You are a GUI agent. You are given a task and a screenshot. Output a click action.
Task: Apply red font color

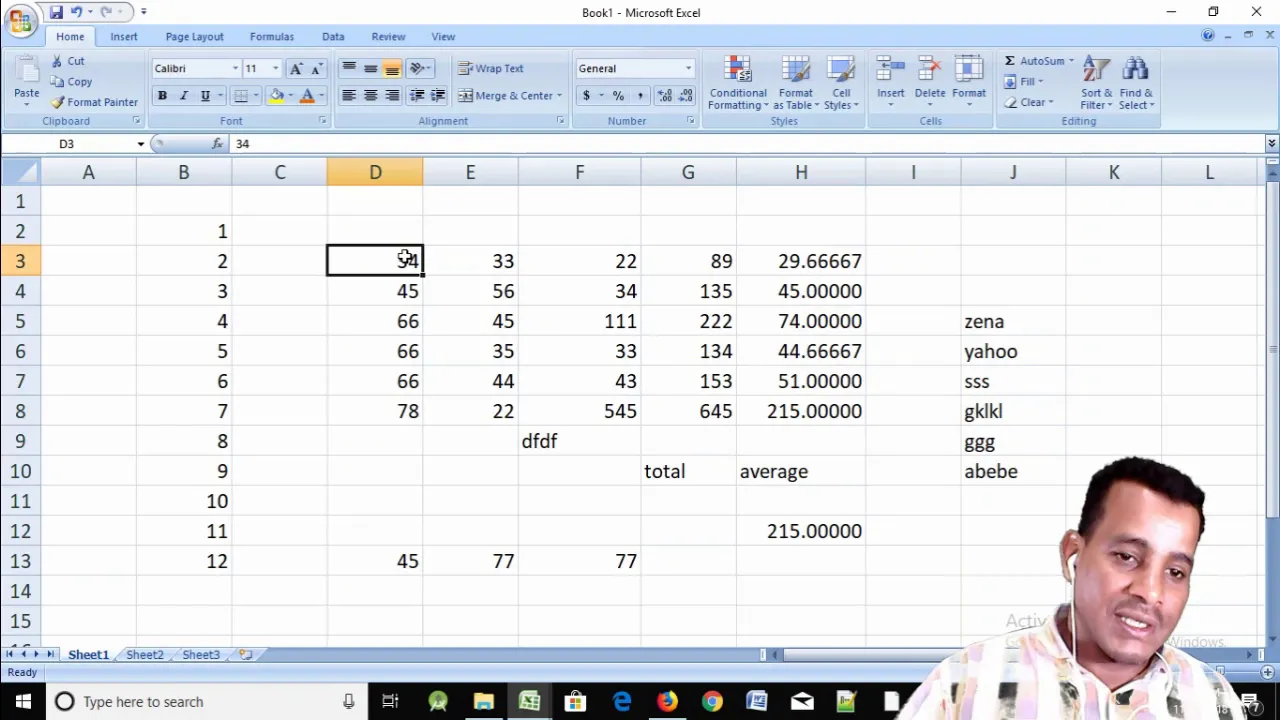pos(307,96)
